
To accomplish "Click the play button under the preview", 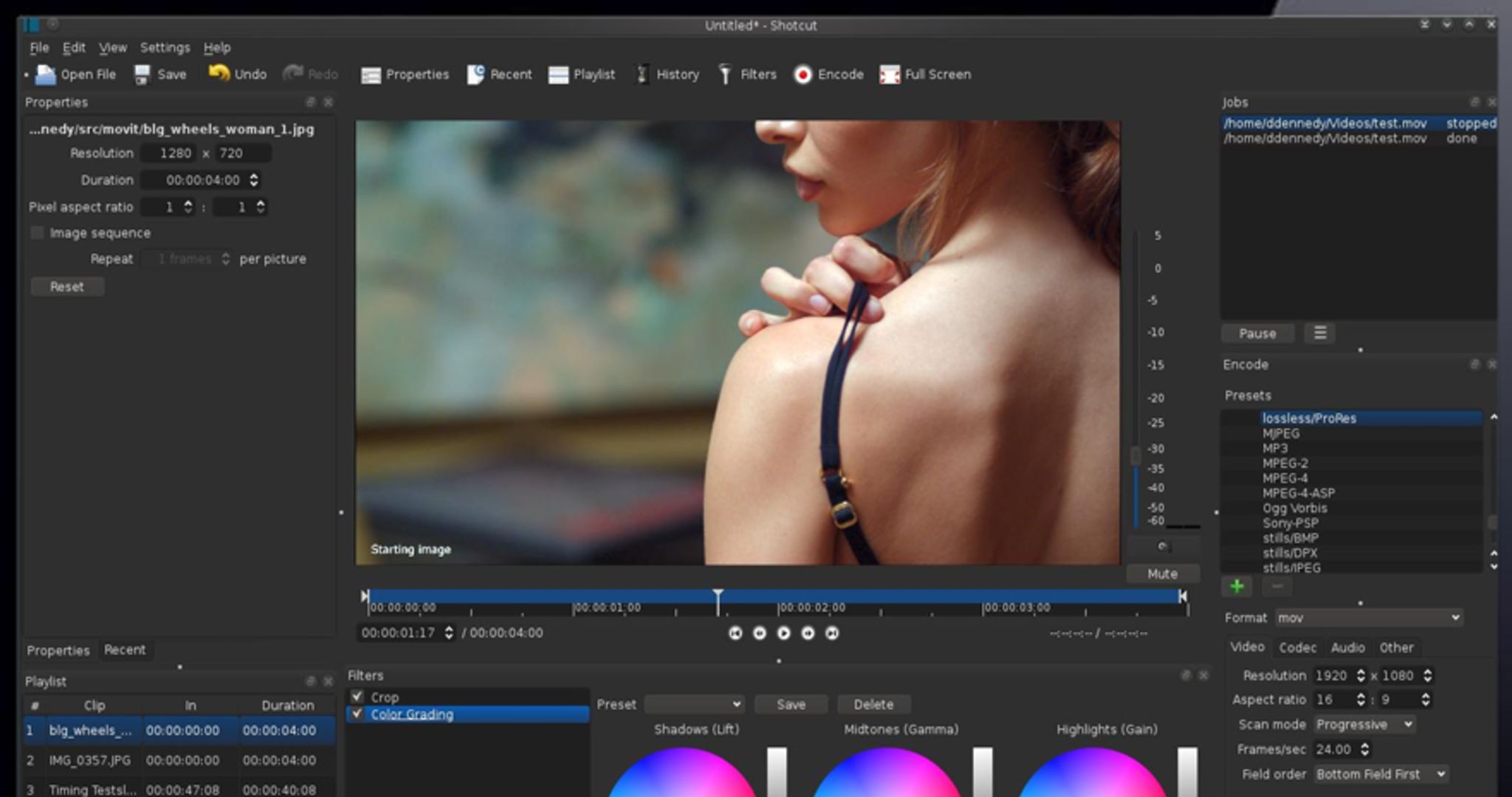I will [783, 633].
